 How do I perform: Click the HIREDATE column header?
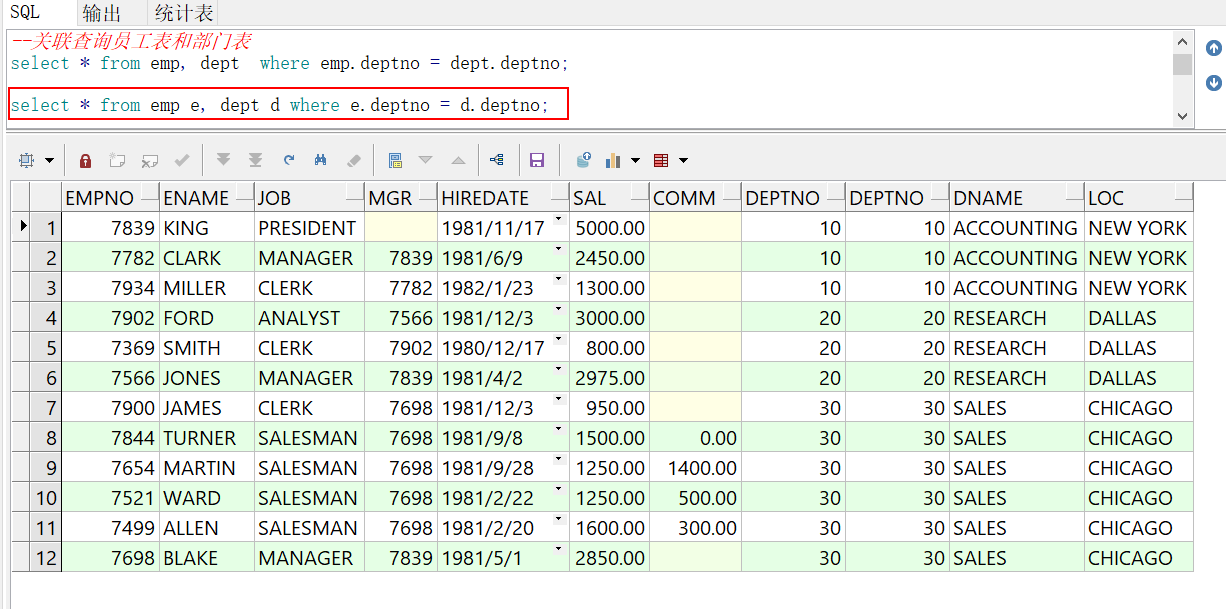point(503,197)
